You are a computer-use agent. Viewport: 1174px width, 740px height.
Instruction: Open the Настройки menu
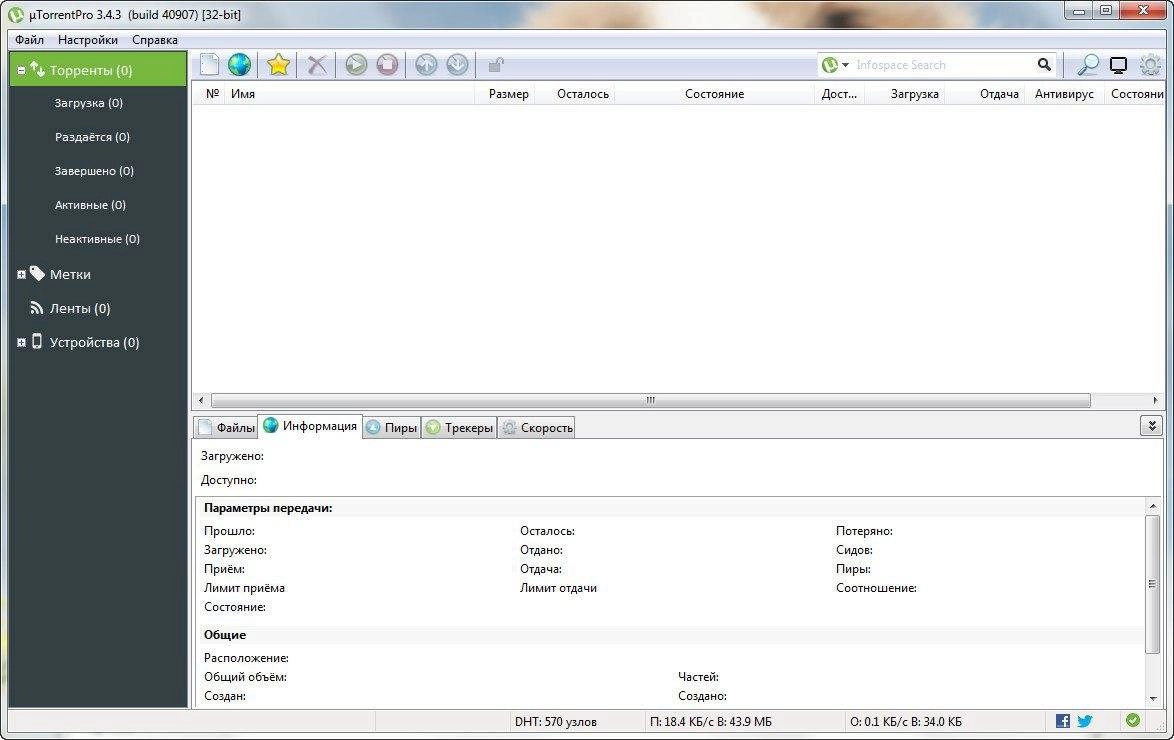[x=87, y=39]
